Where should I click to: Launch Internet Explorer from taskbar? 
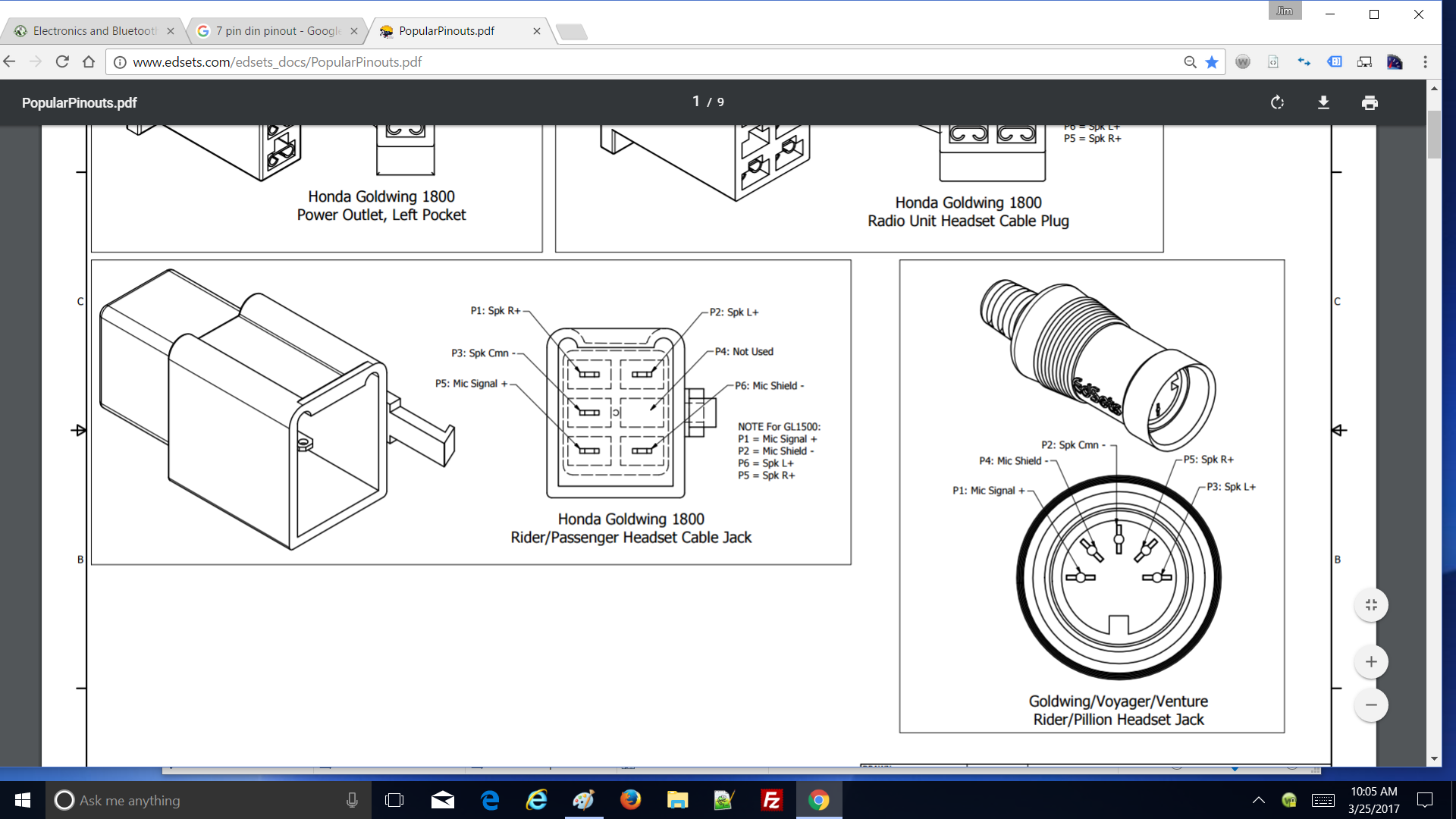tap(537, 800)
